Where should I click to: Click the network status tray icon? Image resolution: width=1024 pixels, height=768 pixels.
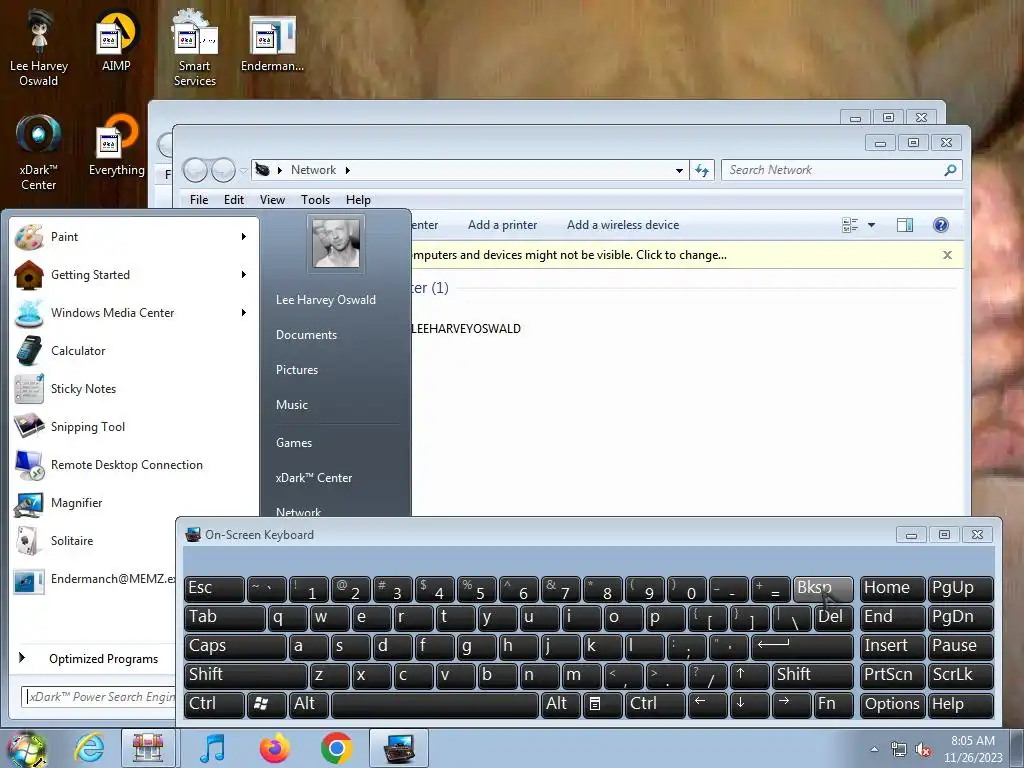(x=899, y=750)
